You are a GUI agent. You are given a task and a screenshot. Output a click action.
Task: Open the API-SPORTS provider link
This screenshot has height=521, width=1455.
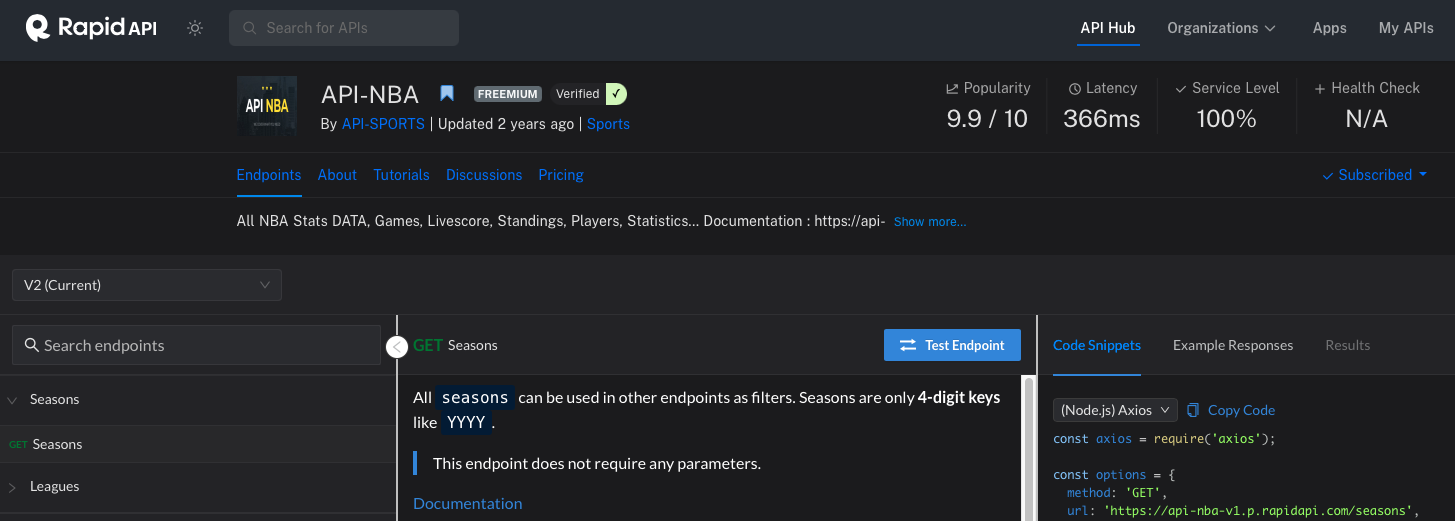coord(385,124)
